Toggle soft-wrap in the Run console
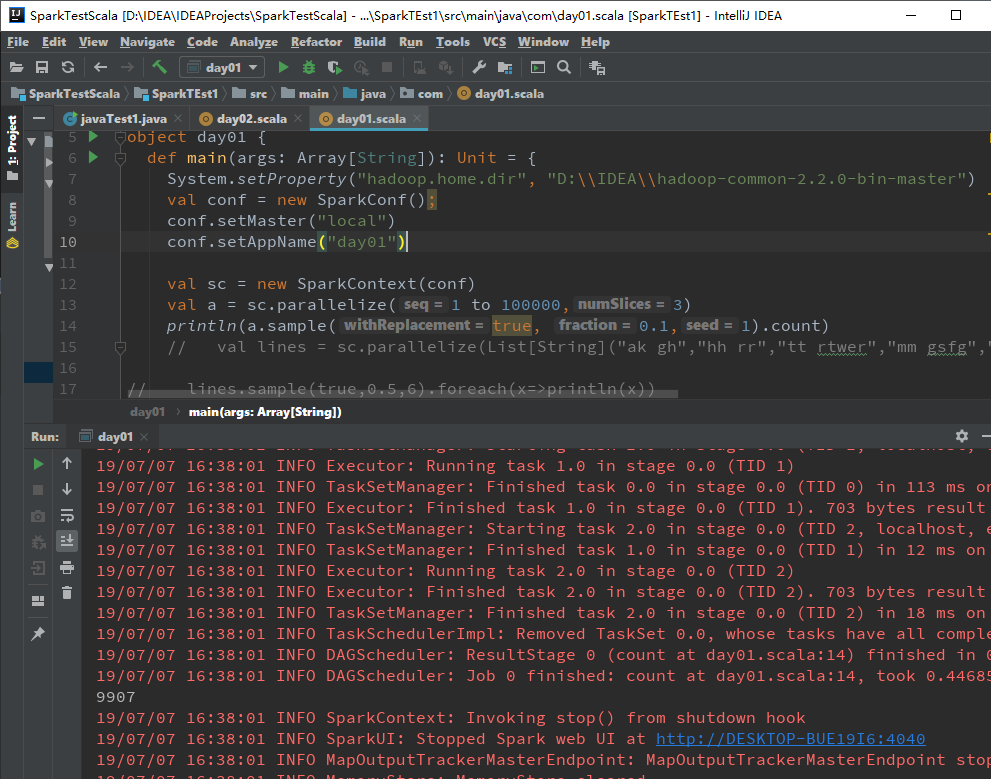Image resolution: width=991 pixels, height=779 pixels. point(67,515)
